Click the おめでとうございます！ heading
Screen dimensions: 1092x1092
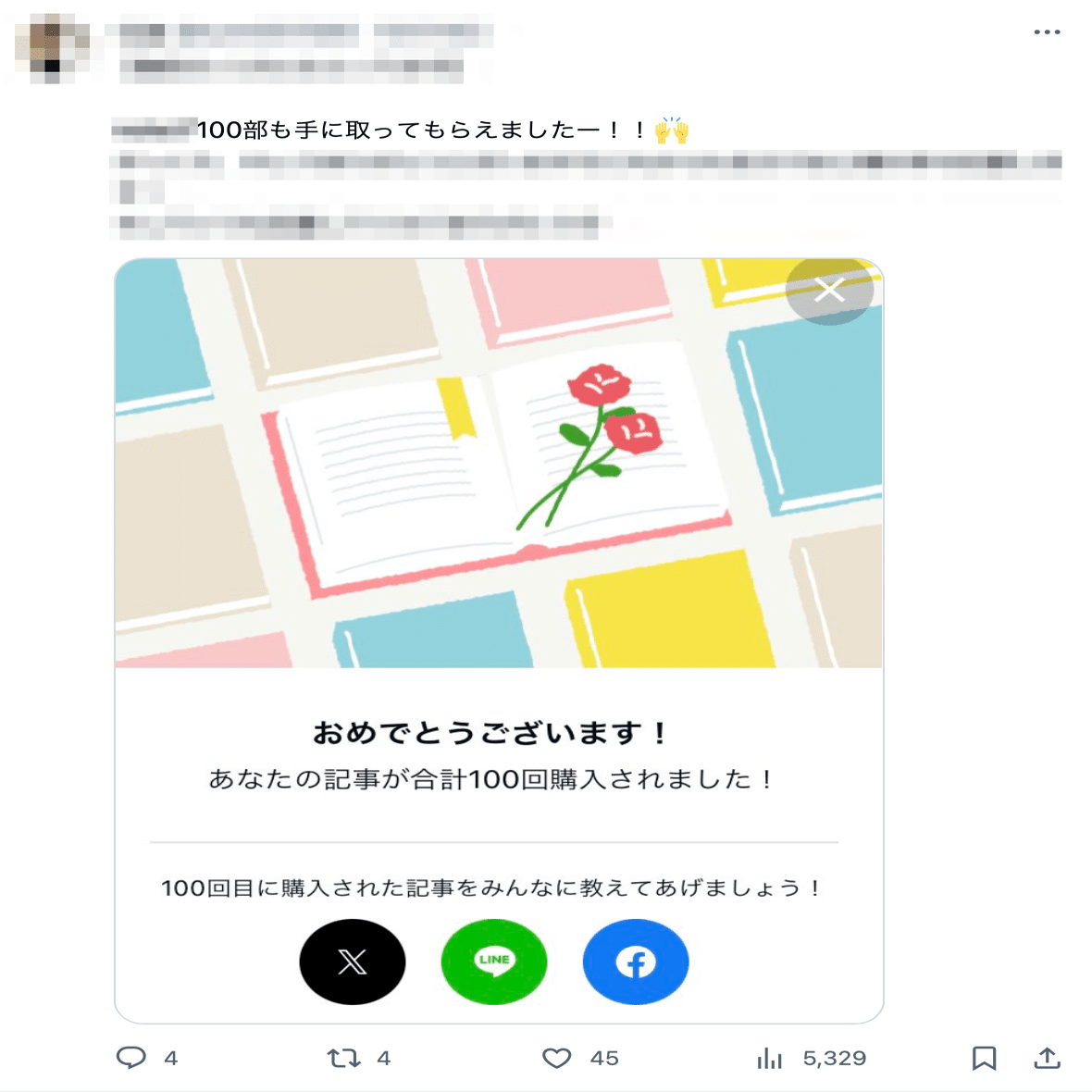pyautogui.click(x=490, y=733)
